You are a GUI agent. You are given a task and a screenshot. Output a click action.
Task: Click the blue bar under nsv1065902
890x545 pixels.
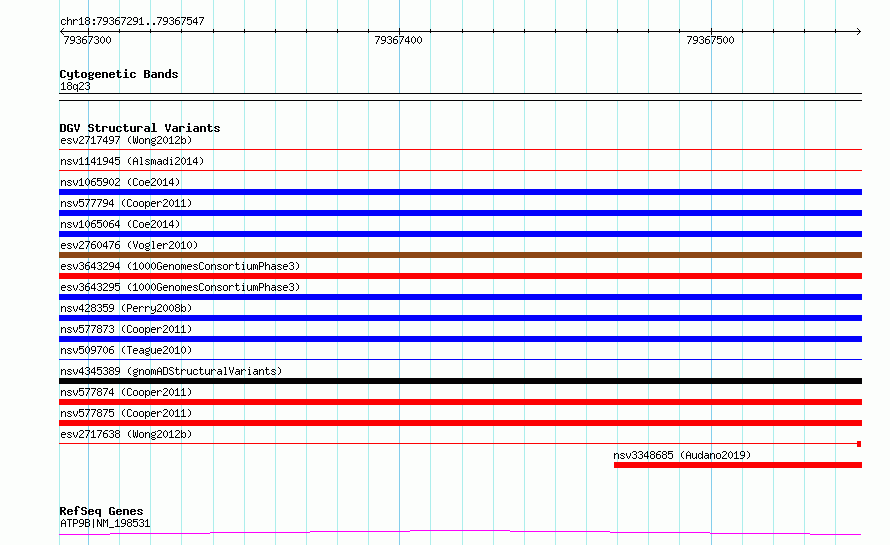pos(460,192)
